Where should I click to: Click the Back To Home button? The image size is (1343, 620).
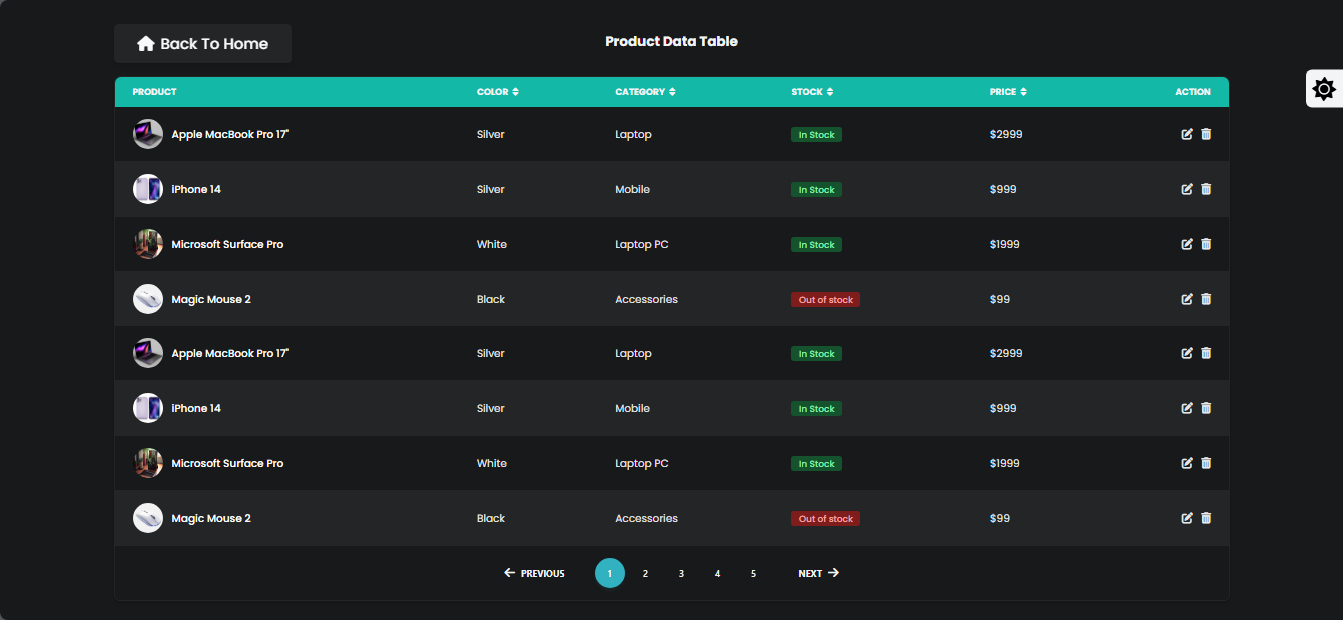coord(203,44)
